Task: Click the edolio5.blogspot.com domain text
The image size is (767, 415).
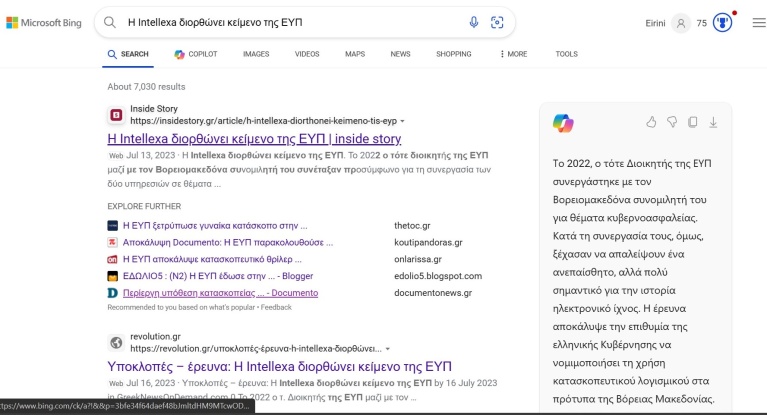Action: (438, 276)
